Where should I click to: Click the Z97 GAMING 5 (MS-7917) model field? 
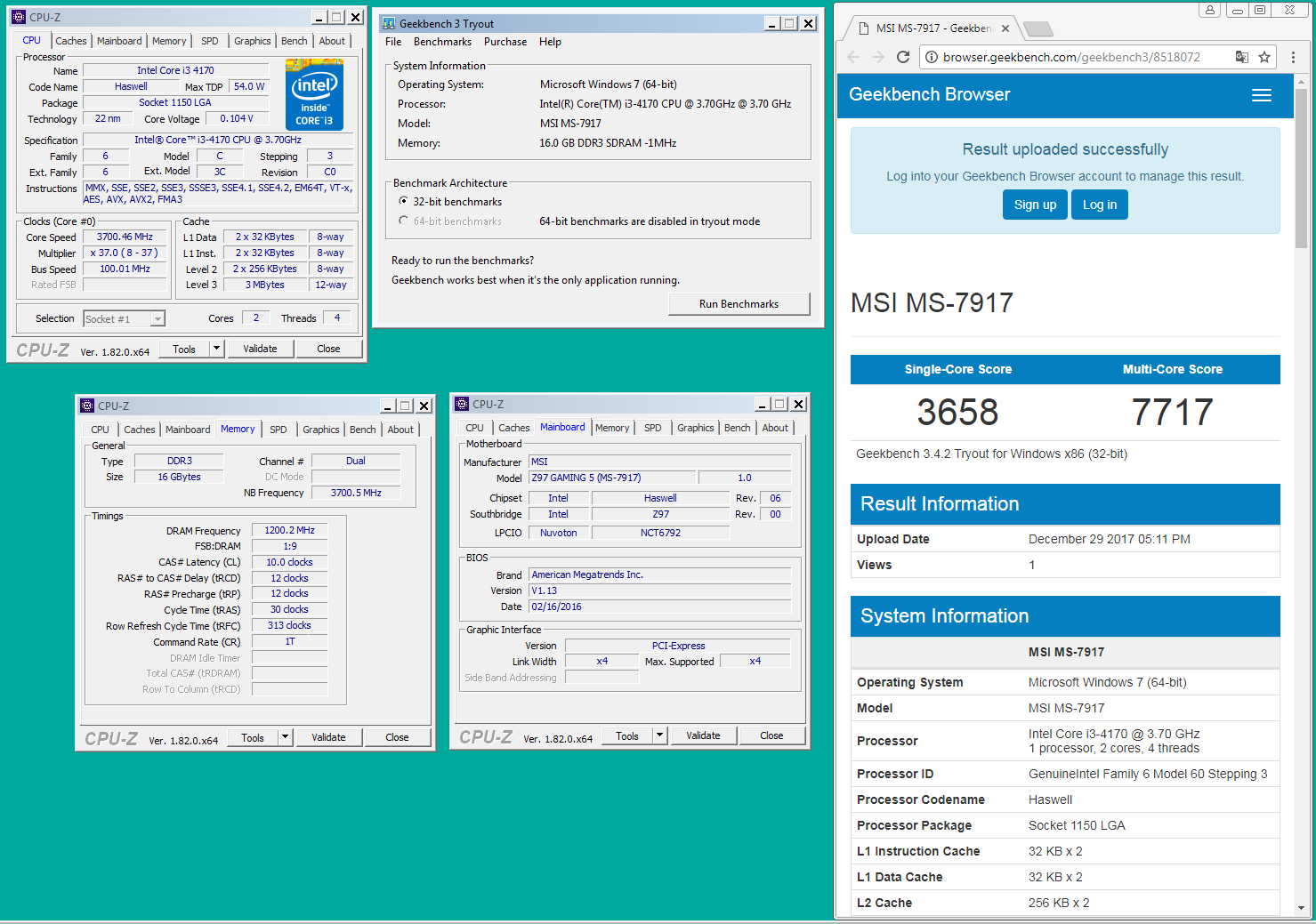point(612,478)
